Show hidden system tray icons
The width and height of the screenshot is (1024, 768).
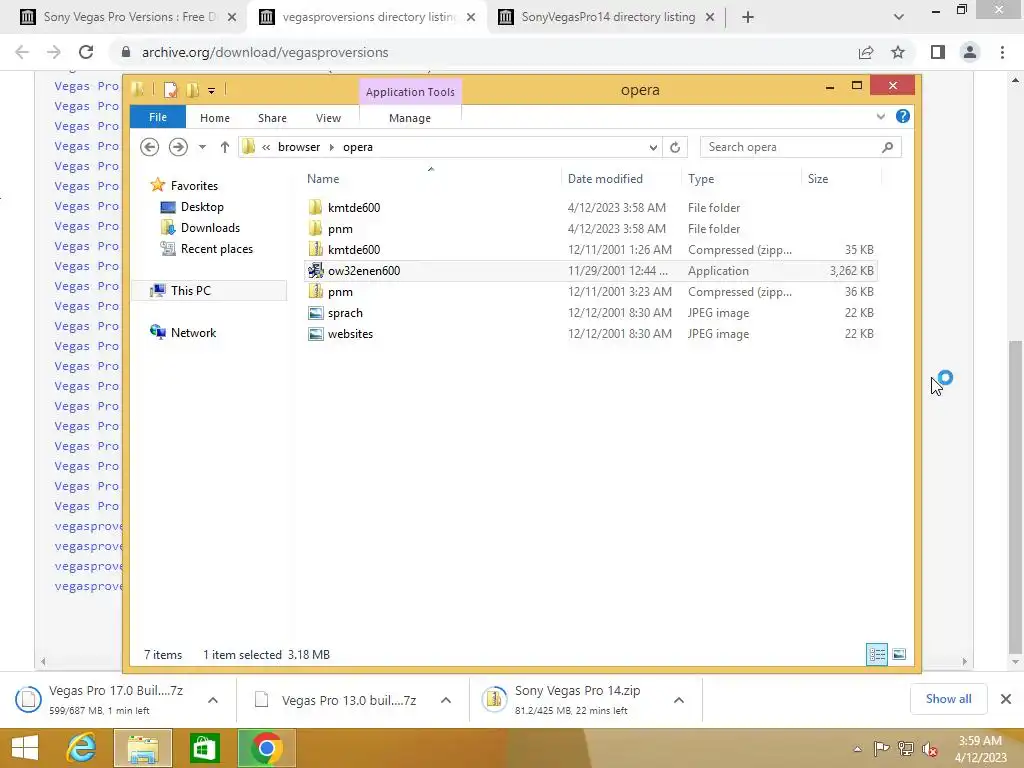[x=857, y=749]
